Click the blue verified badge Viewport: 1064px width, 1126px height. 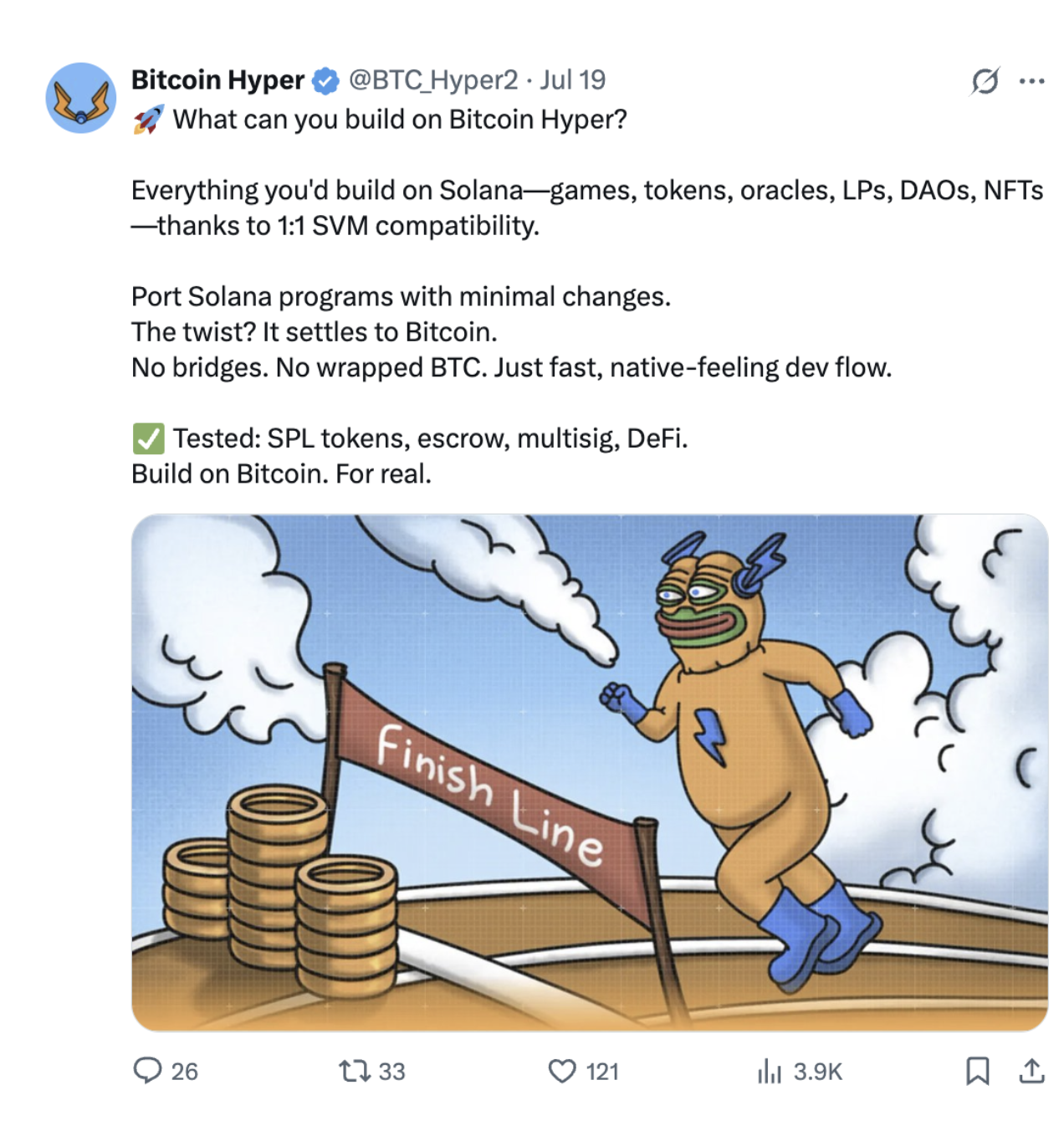(325, 81)
